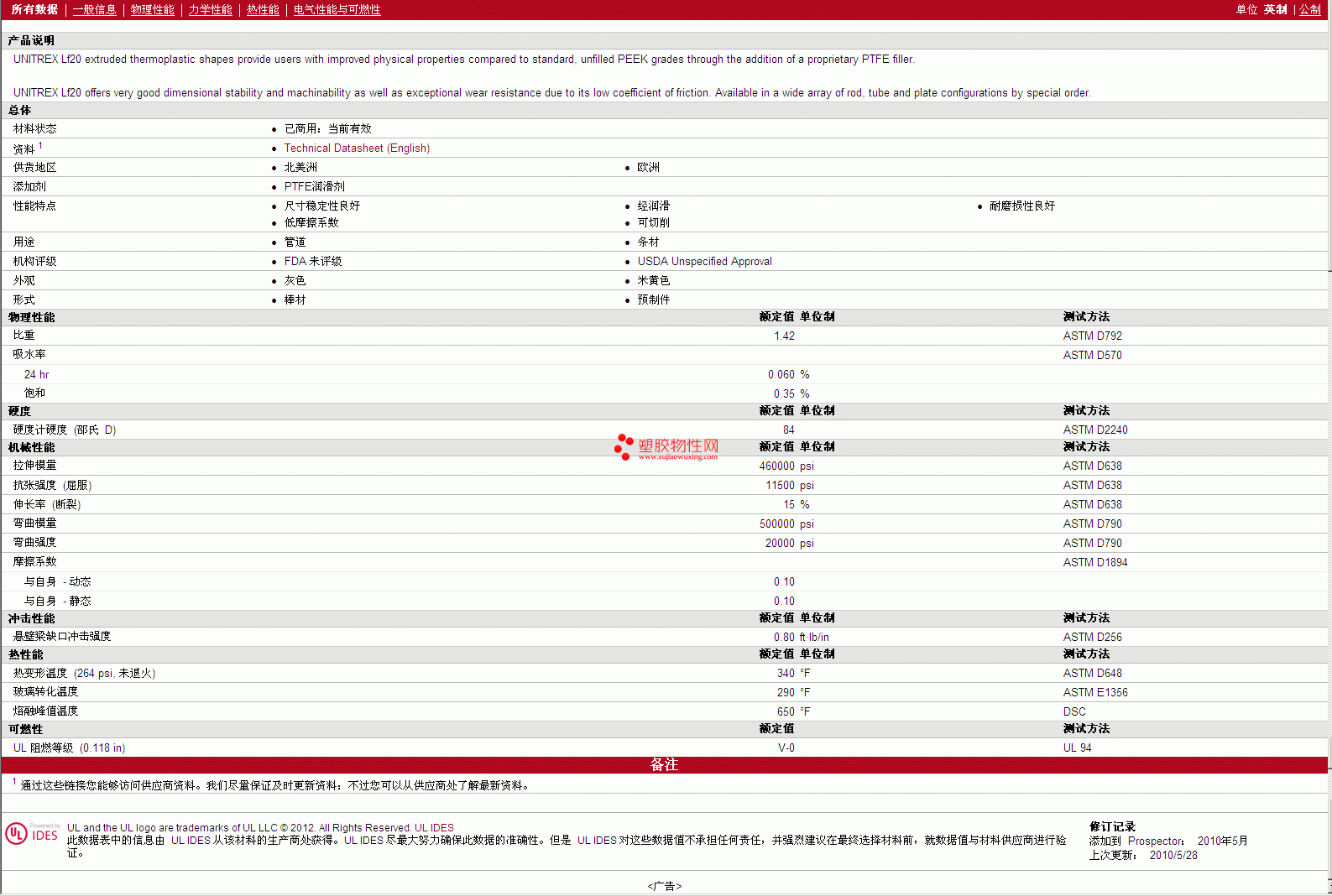Click the 北美洲 region entry
Screen dimensions: 1332x896
click(x=300, y=167)
